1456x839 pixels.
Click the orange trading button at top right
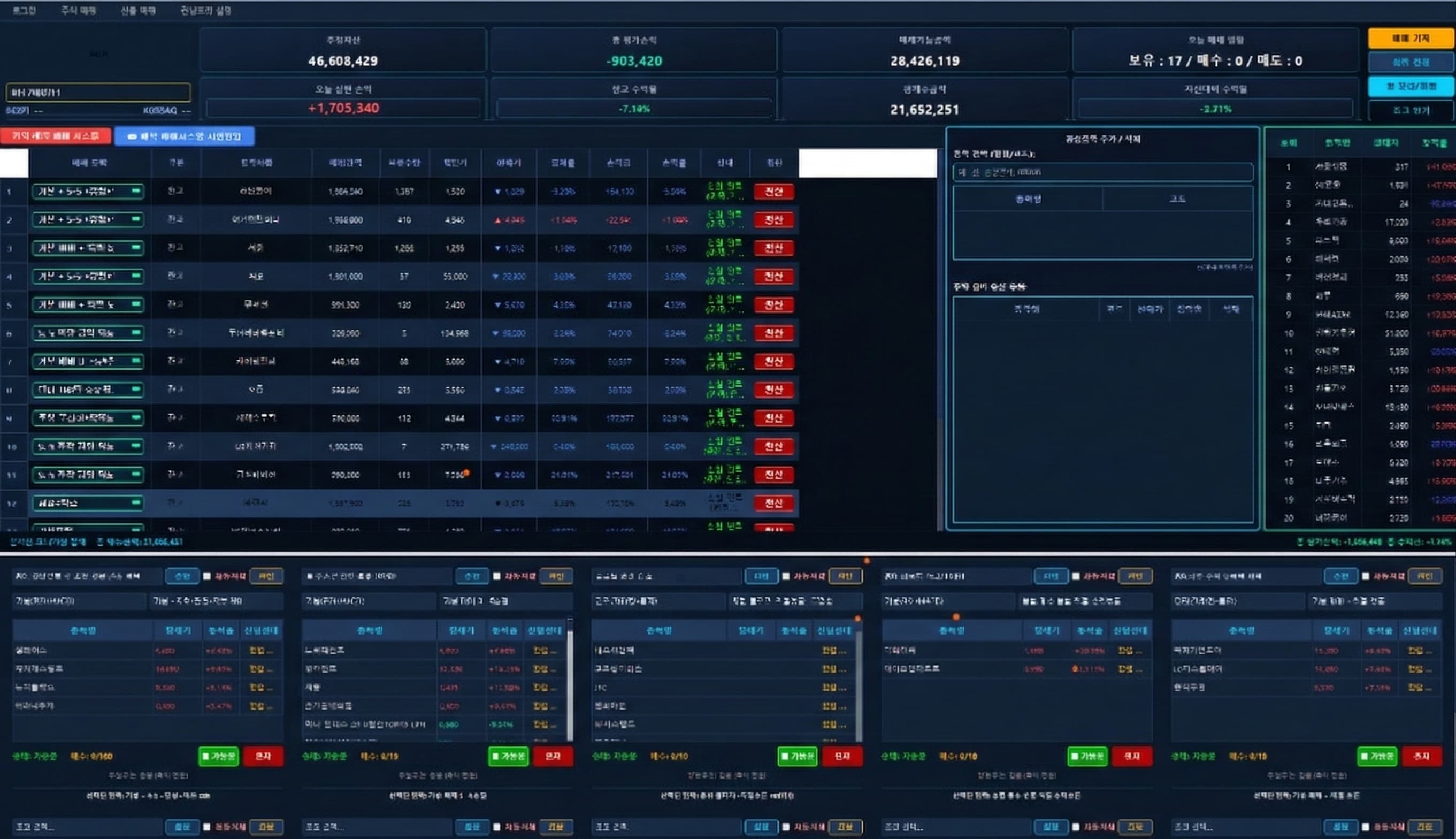1412,38
